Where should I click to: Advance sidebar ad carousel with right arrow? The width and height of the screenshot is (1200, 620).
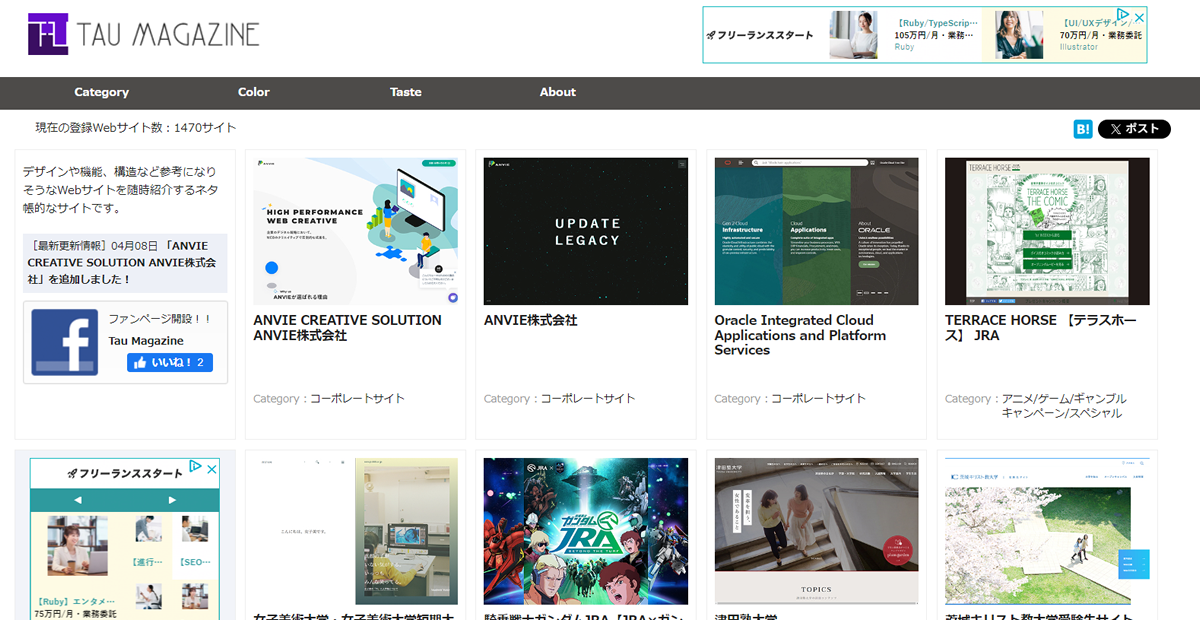(x=172, y=500)
